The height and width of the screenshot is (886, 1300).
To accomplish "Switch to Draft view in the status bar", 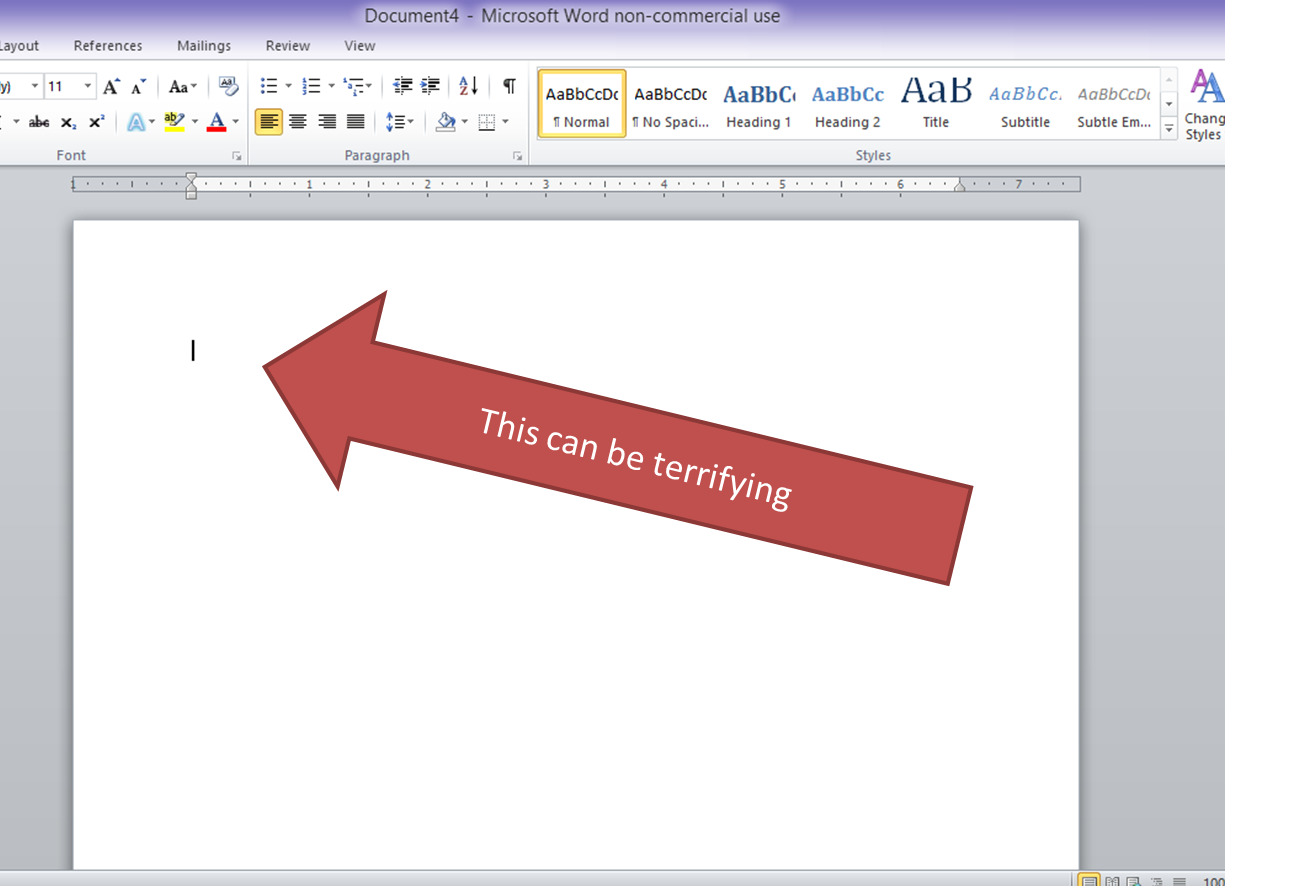I will pos(1179,881).
